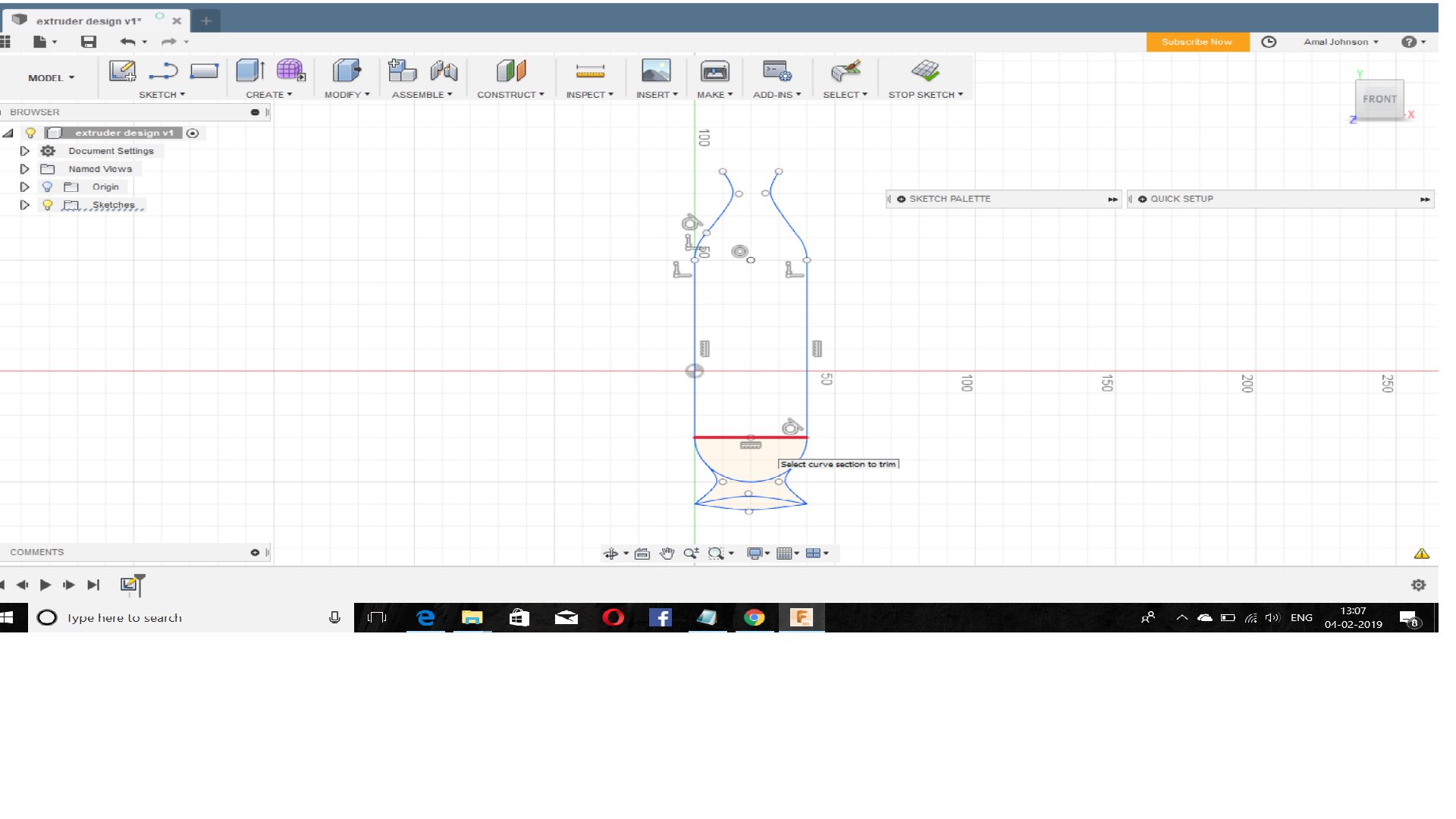The width and height of the screenshot is (1456, 819).
Task: Expand the Named Views tree node
Action: pos(24,169)
